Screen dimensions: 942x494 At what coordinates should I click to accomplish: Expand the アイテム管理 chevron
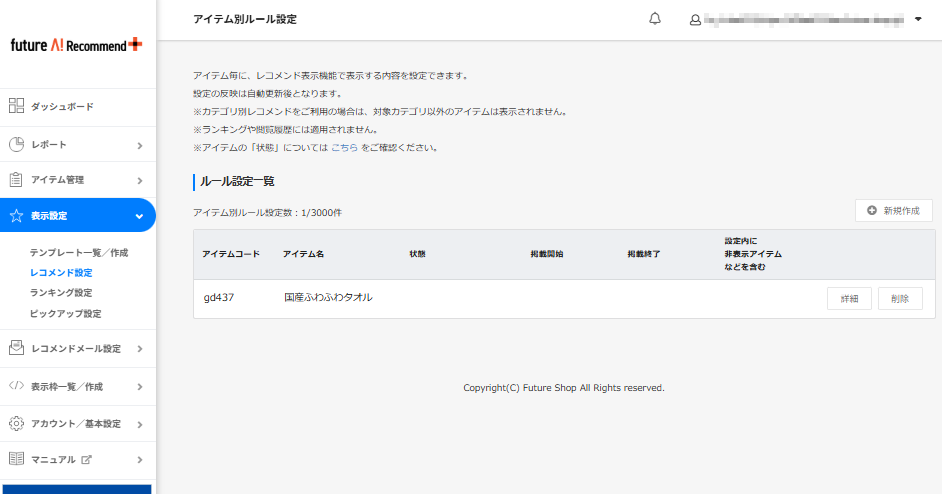pos(139,180)
